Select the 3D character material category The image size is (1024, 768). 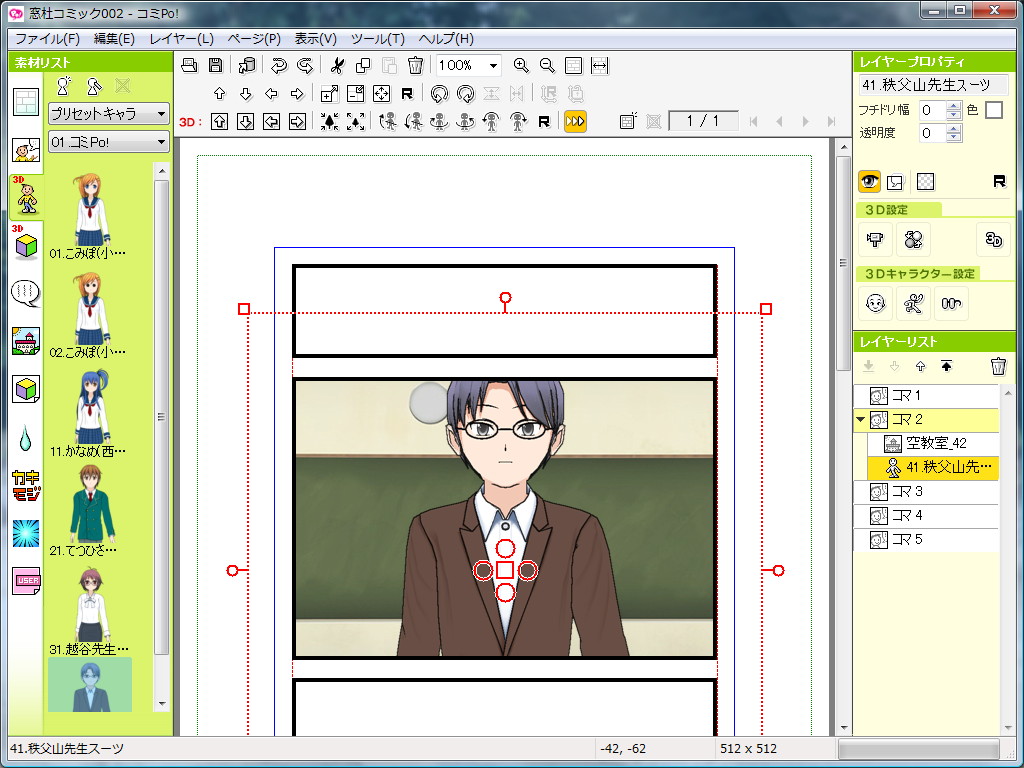(26, 196)
